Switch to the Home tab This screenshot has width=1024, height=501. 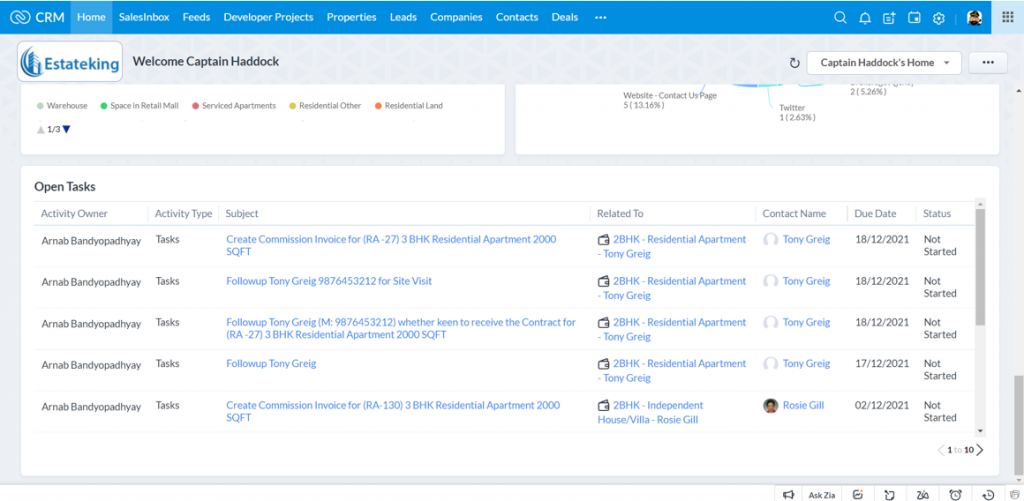pyautogui.click(x=91, y=17)
